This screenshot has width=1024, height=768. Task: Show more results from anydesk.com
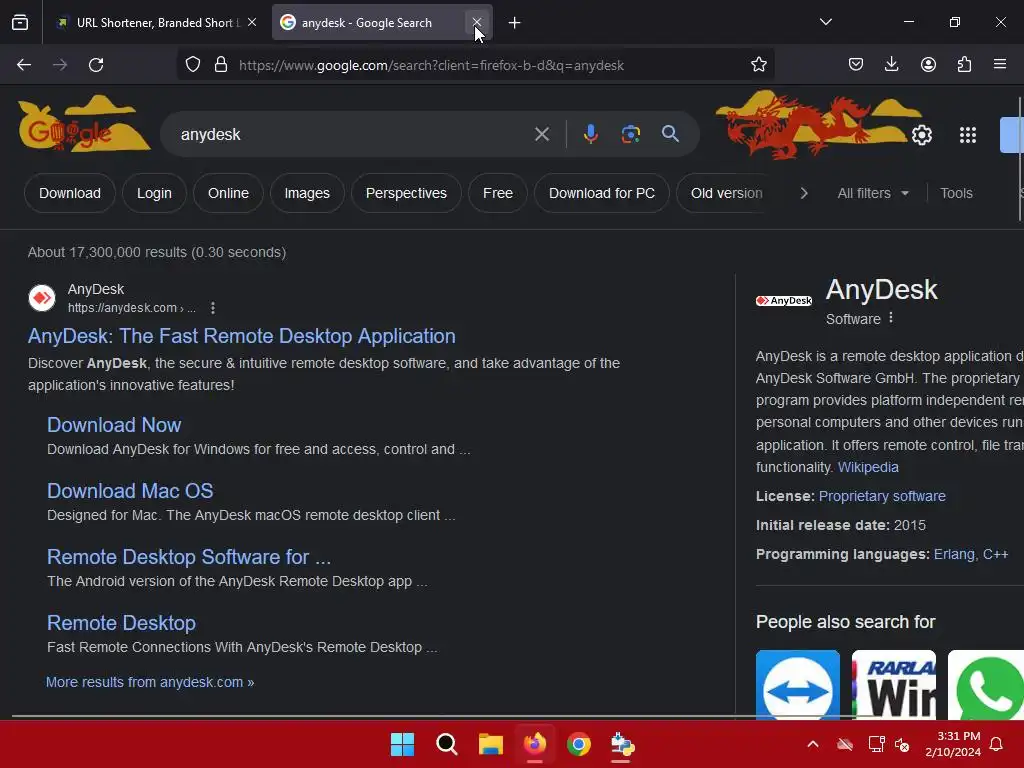click(x=150, y=682)
